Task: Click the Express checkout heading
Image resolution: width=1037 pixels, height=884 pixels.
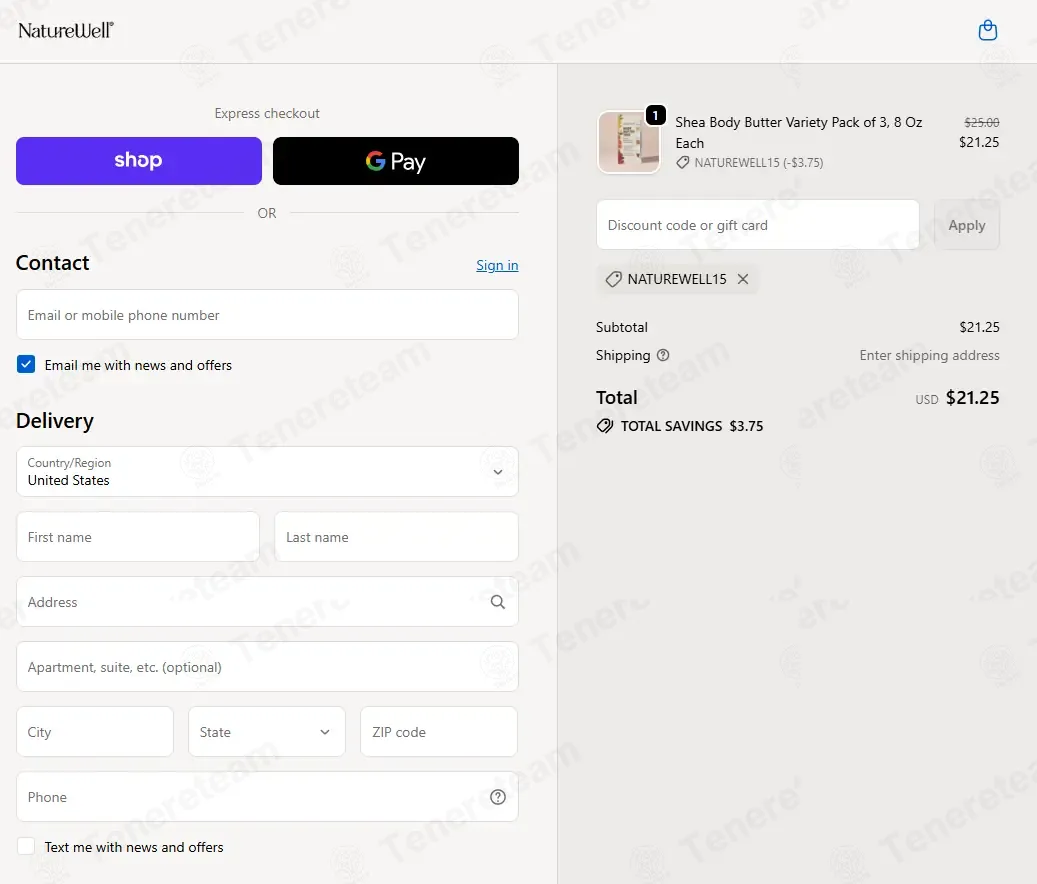Action: point(267,113)
